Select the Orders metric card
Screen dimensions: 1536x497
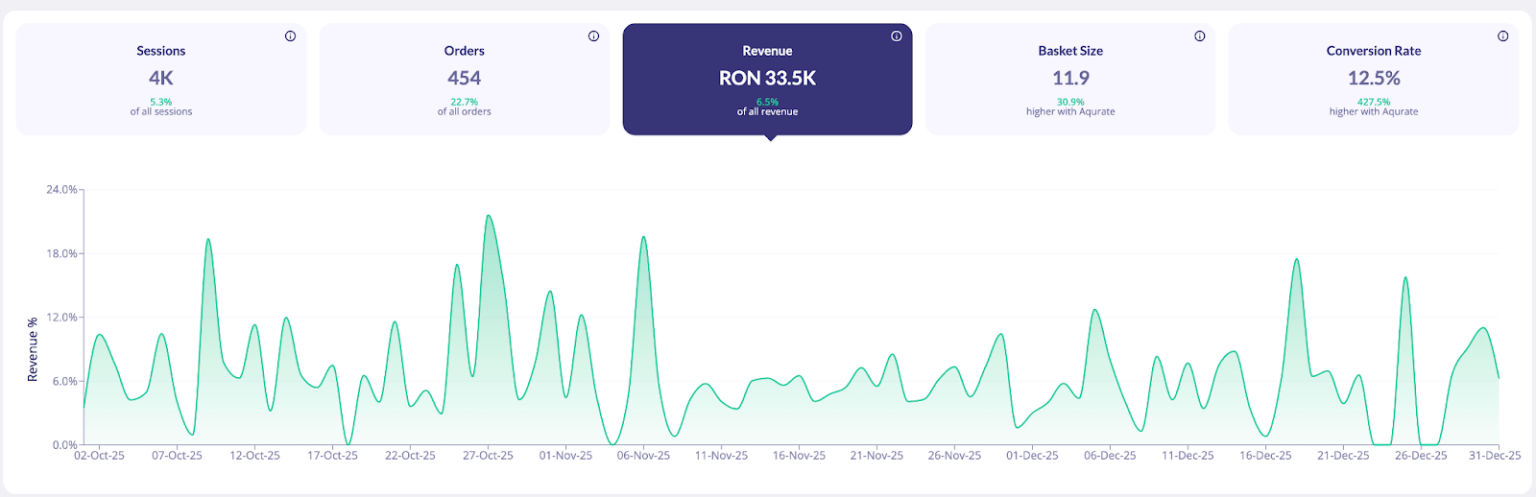tap(464, 79)
